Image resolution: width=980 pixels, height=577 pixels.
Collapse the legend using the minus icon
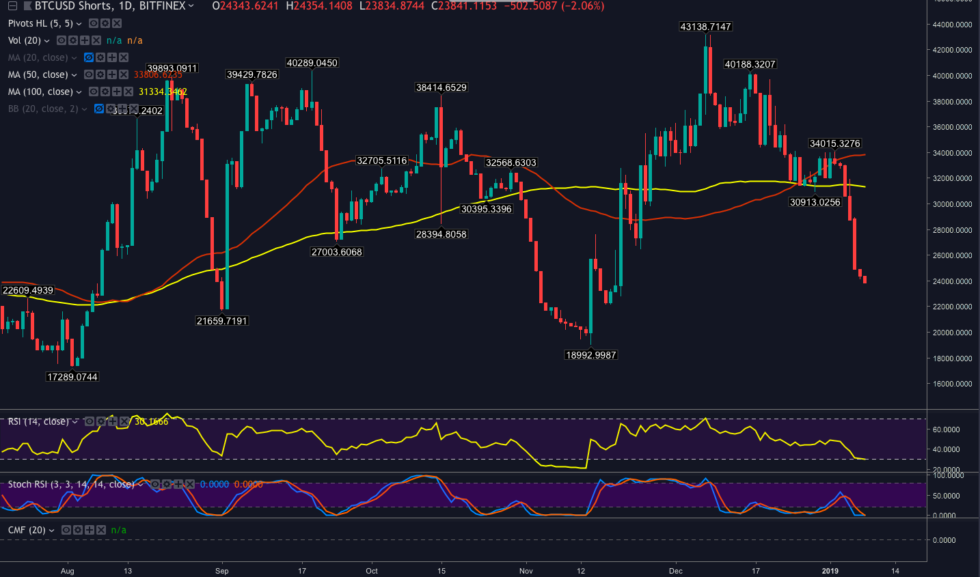12,6
